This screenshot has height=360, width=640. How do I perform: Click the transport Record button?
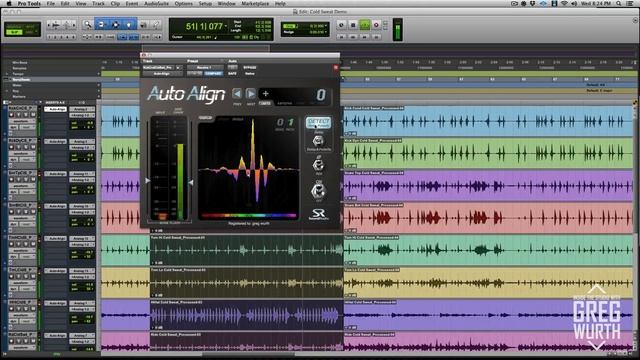coord(376,25)
